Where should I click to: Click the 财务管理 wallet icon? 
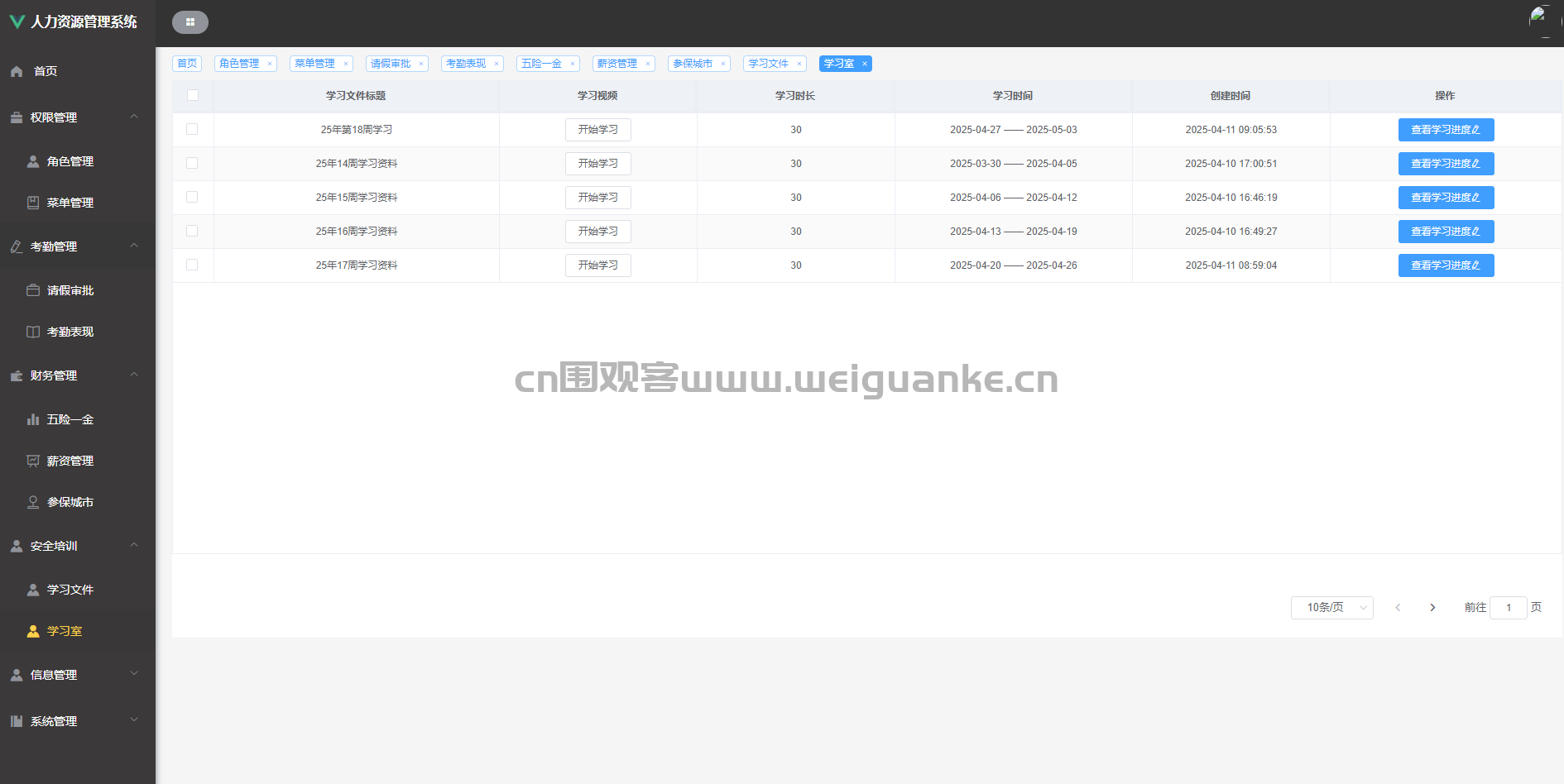17,375
